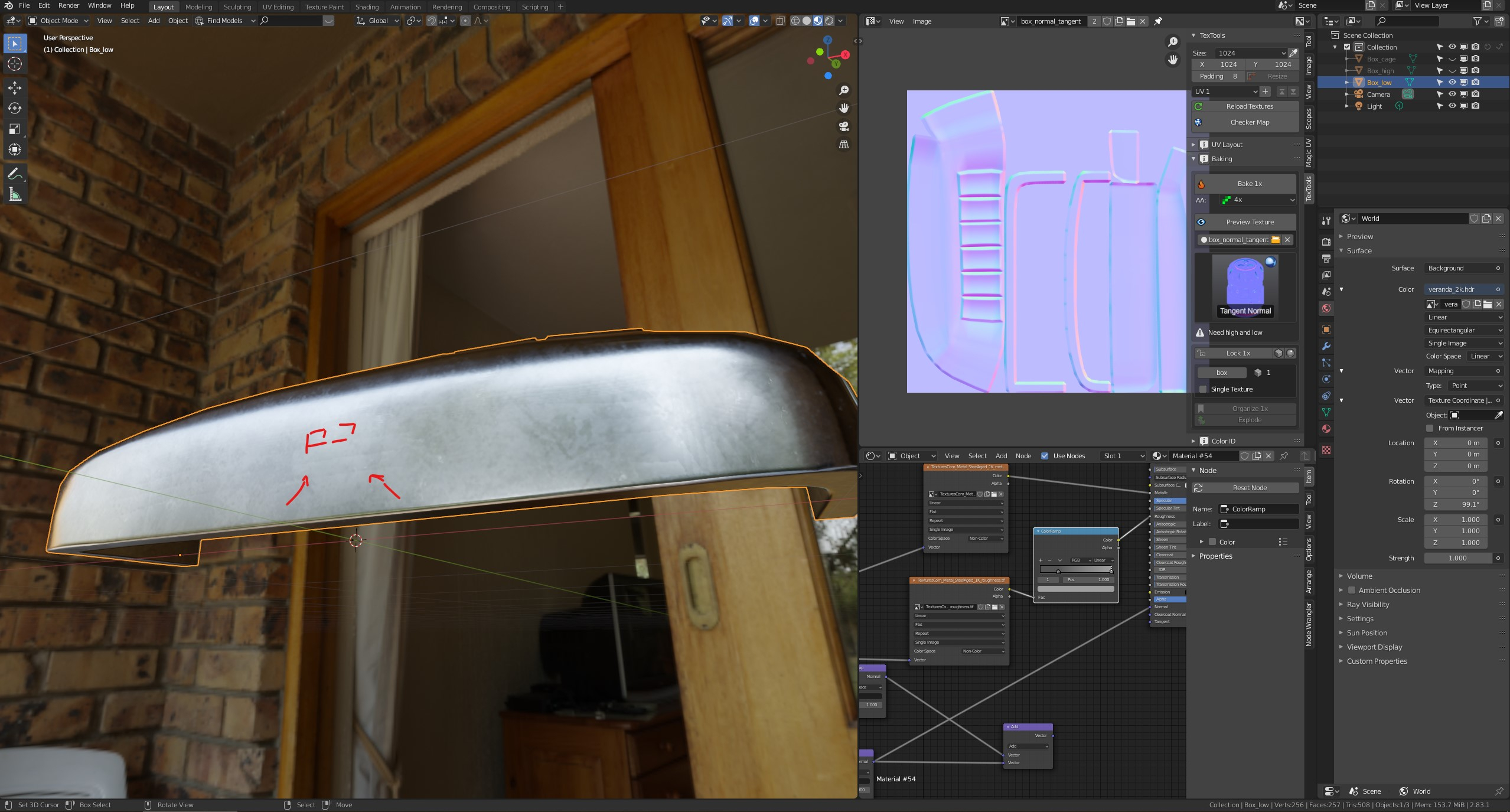Enable Single Texture checkbox
Screen dimensions: 1510x812
pos(1203,389)
